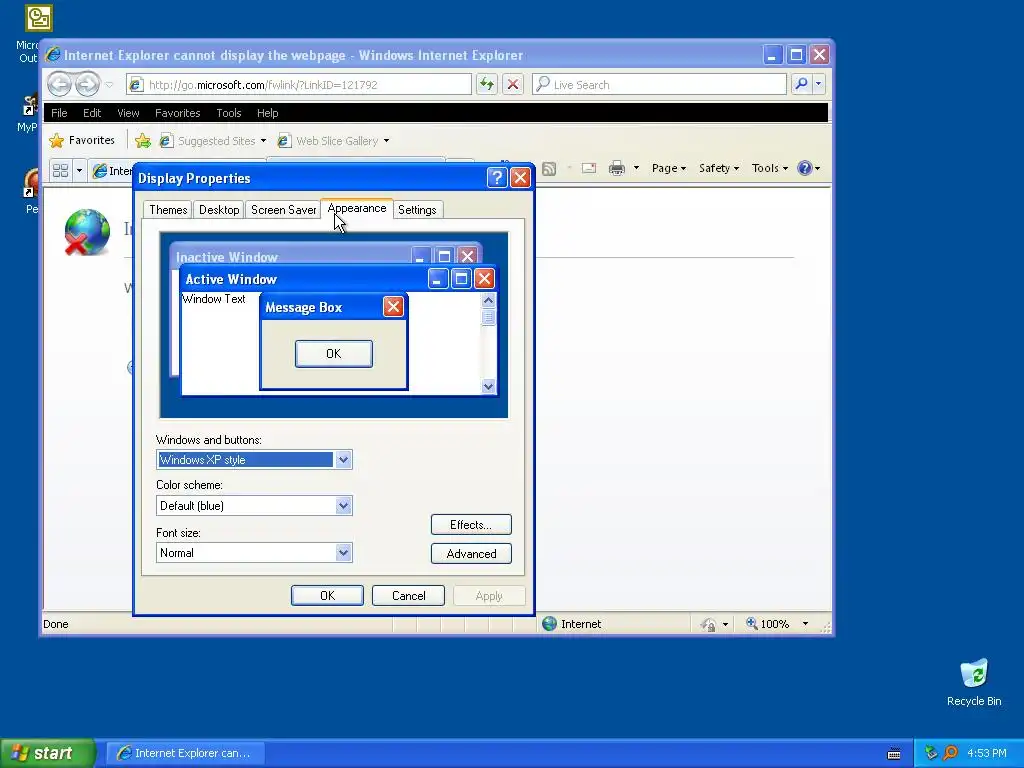The width and height of the screenshot is (1024, 768).
Task: Open the search provider dropdown arrow
Action: tap(818, 84)
